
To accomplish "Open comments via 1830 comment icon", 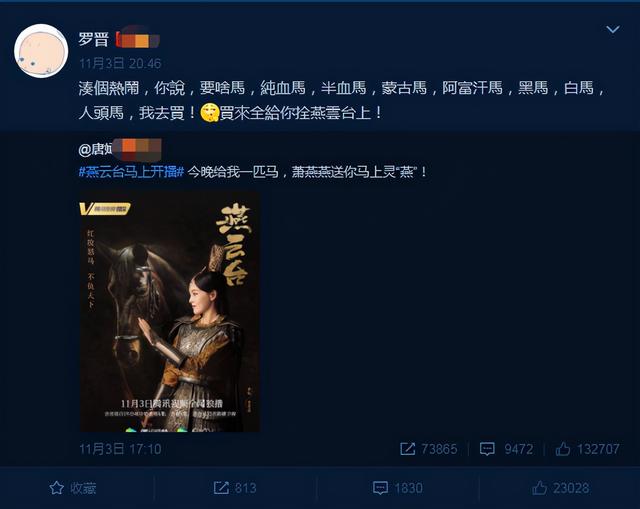I will tap(380, 488).
